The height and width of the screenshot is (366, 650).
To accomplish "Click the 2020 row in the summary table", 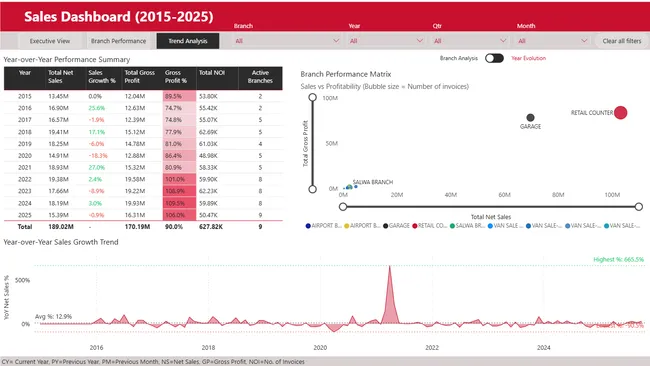I will 143,156.
